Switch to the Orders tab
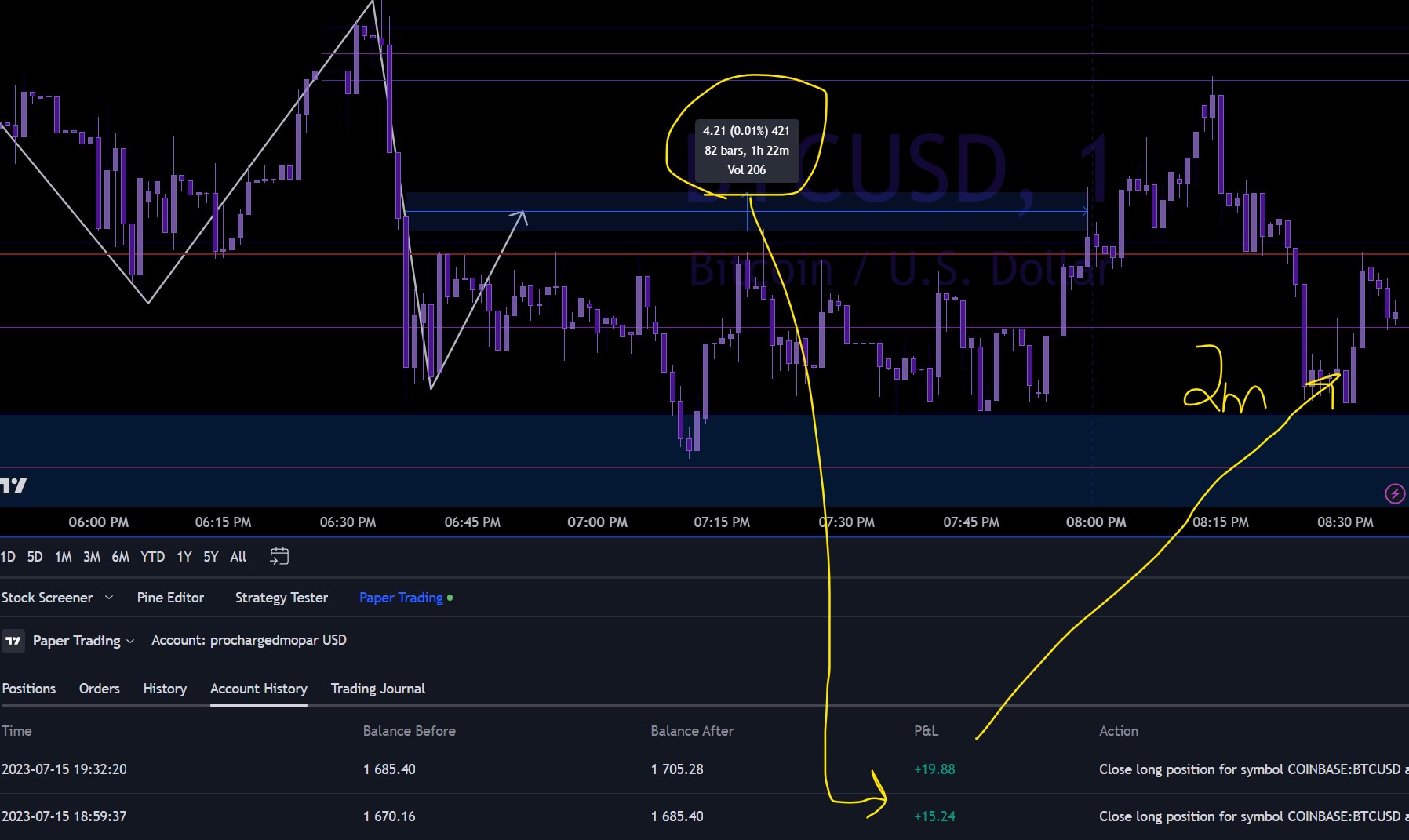The width and height of the screenshot is (1409, 840). 100,689
